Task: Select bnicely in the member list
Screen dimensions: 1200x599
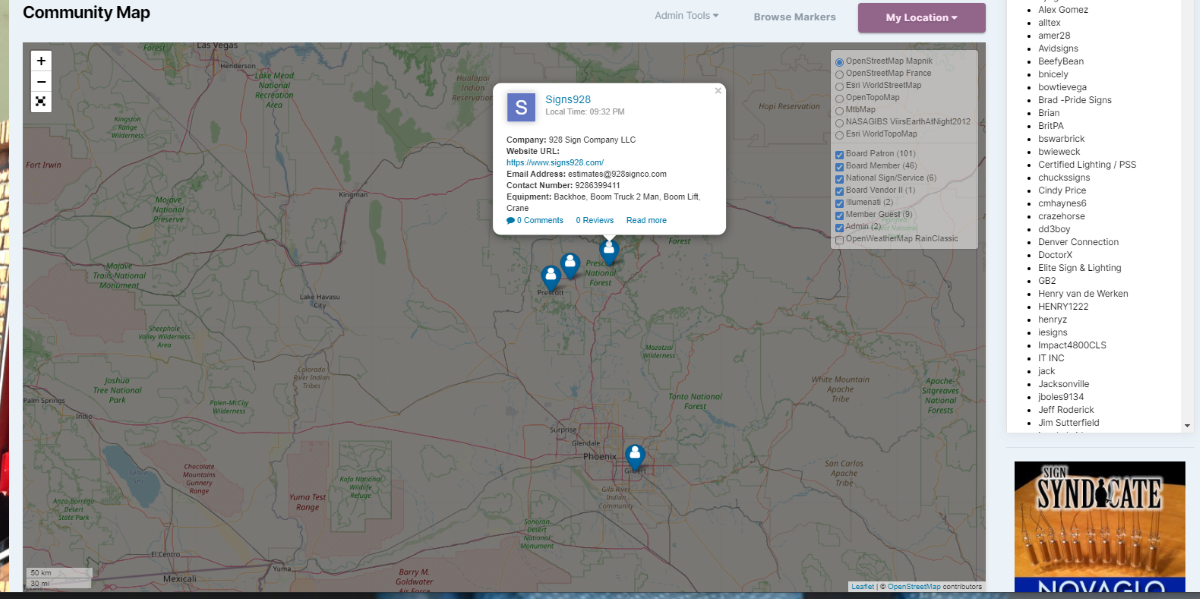Action: 1053,74
